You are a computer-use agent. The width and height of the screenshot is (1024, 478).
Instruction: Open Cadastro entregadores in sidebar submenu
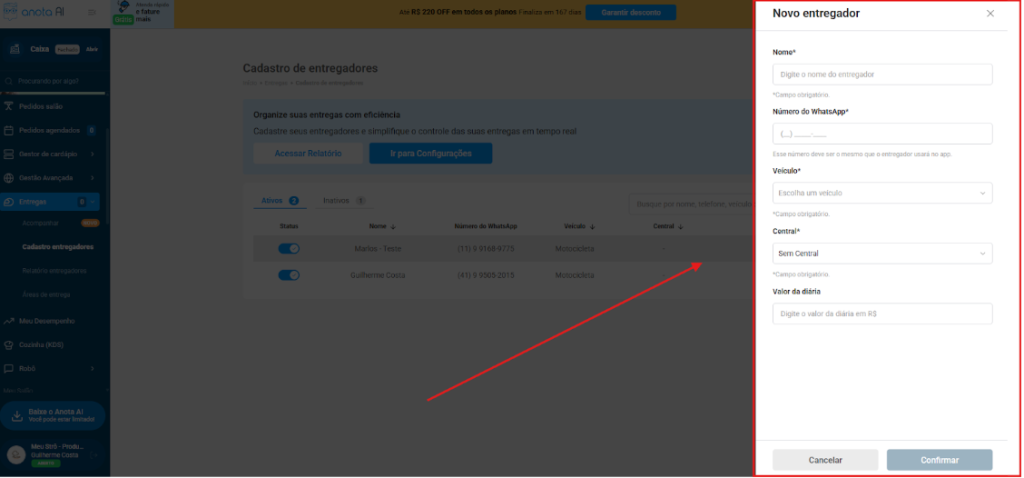58,246
